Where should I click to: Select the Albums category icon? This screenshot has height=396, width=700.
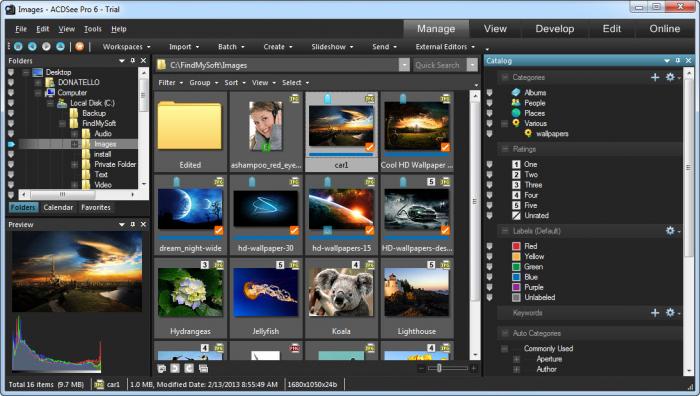(x=516, y=92)
